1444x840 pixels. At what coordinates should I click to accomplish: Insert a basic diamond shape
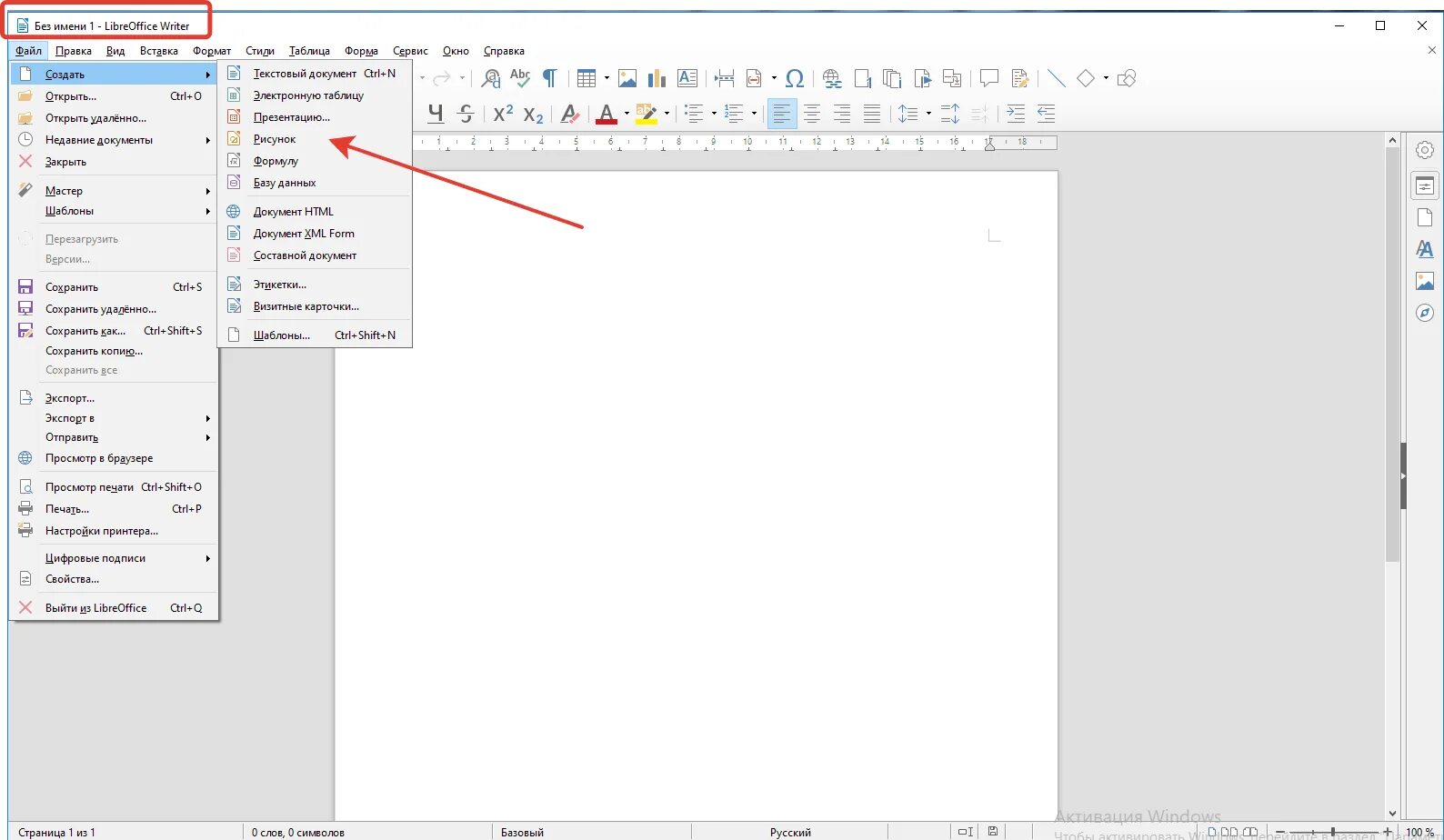pos(1086,78)
